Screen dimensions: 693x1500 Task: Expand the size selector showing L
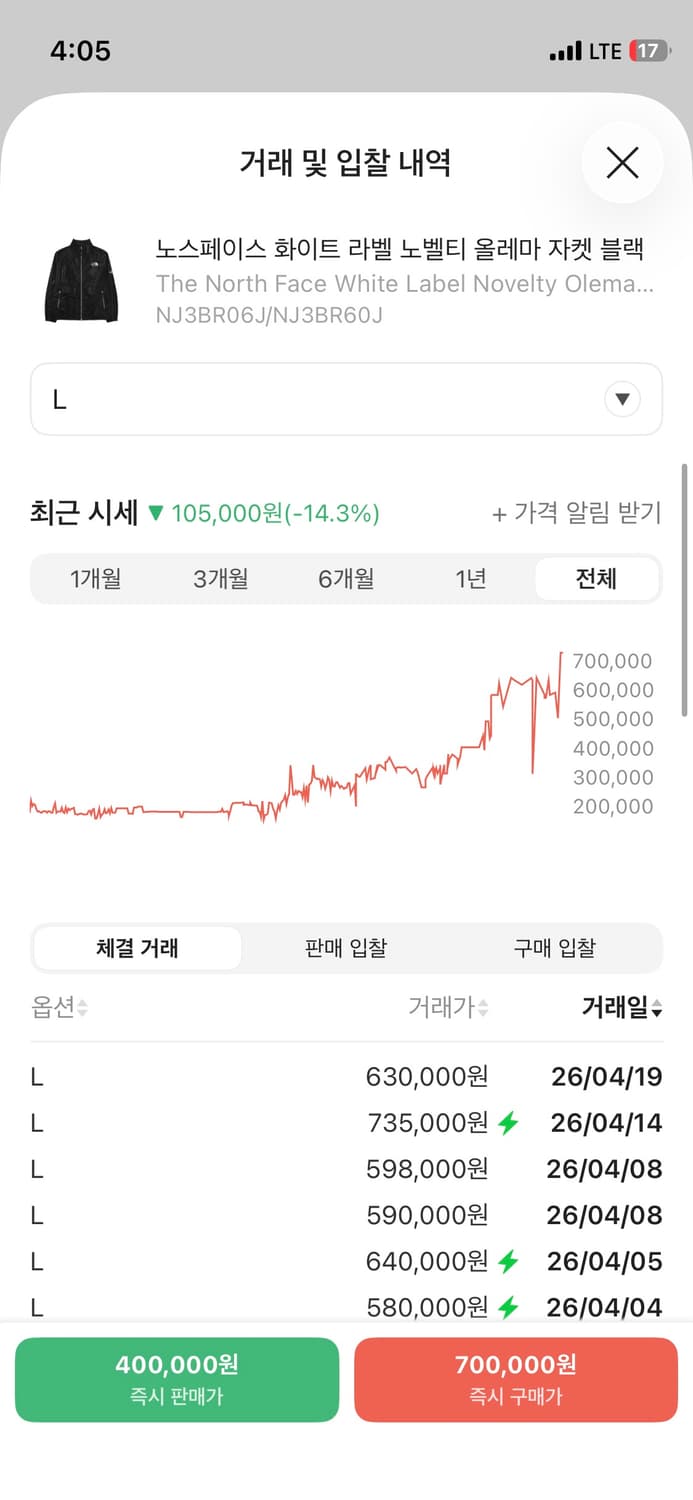[x=345, y=399]
